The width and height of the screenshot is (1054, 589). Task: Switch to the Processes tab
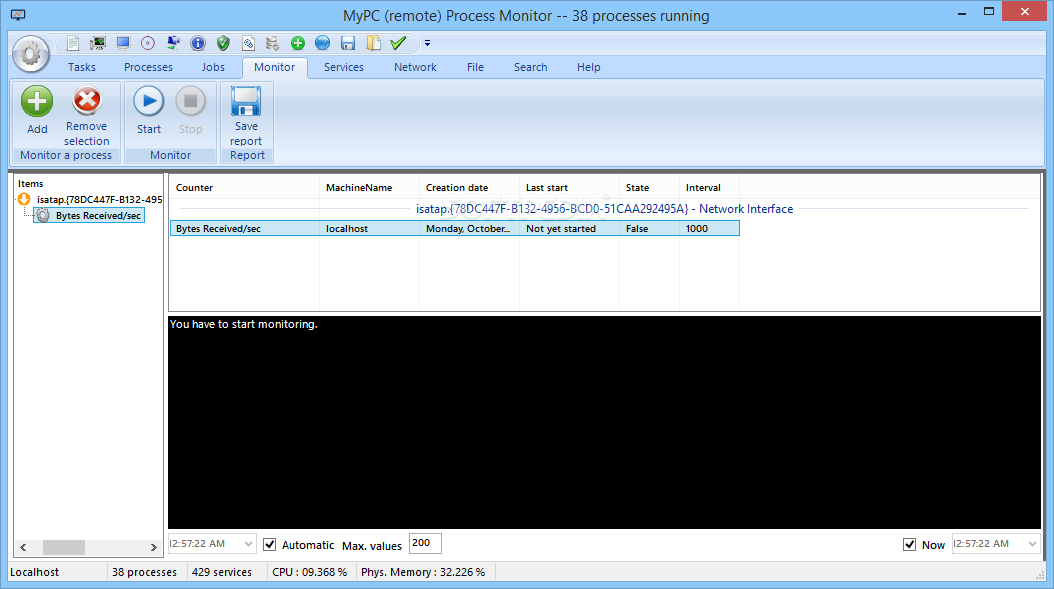pyautogui.click(x=148, y=67)
